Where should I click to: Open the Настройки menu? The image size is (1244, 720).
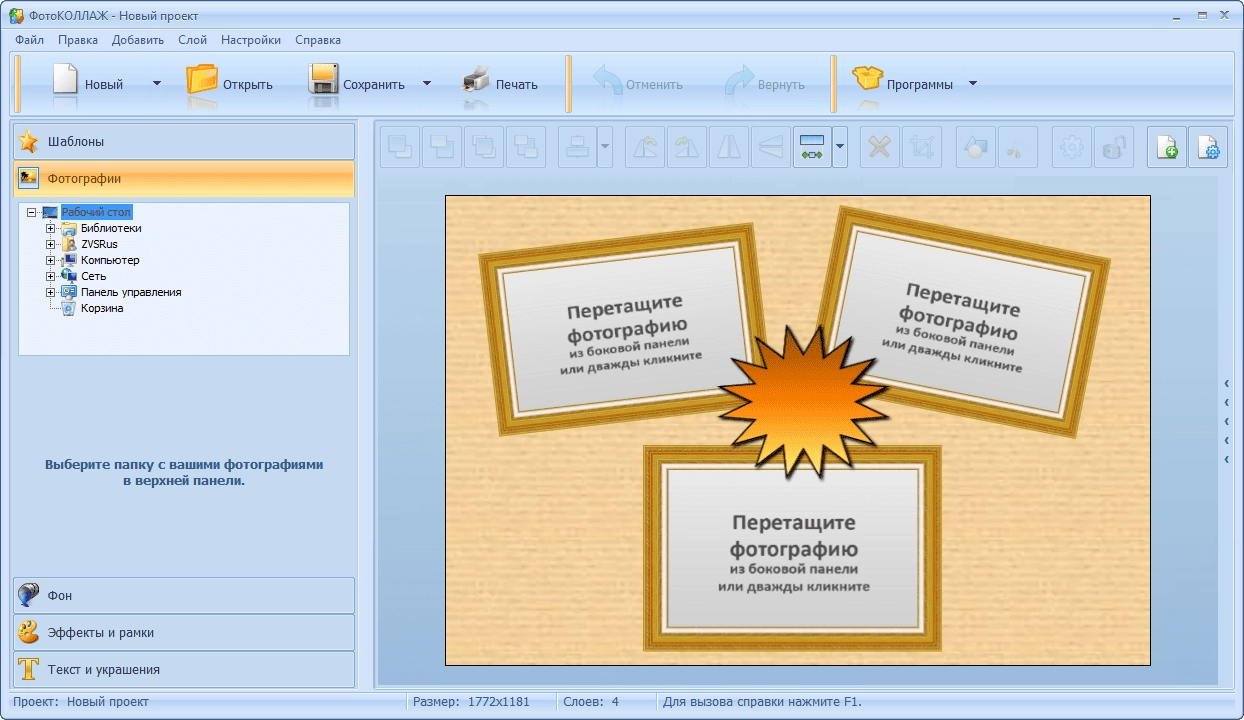tap(251, 40)
